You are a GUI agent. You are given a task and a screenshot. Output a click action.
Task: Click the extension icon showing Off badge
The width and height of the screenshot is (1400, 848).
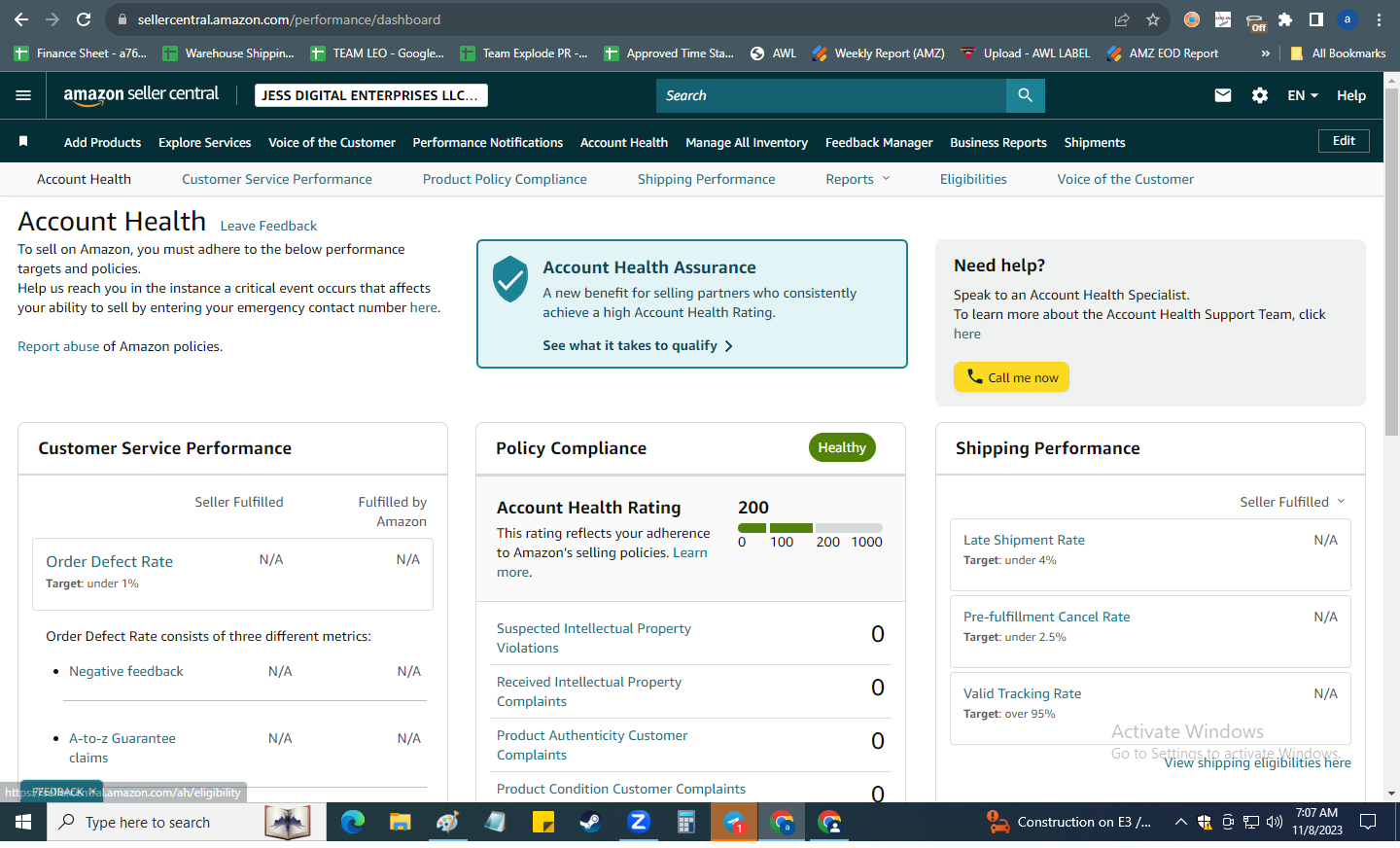point(1255,21)
